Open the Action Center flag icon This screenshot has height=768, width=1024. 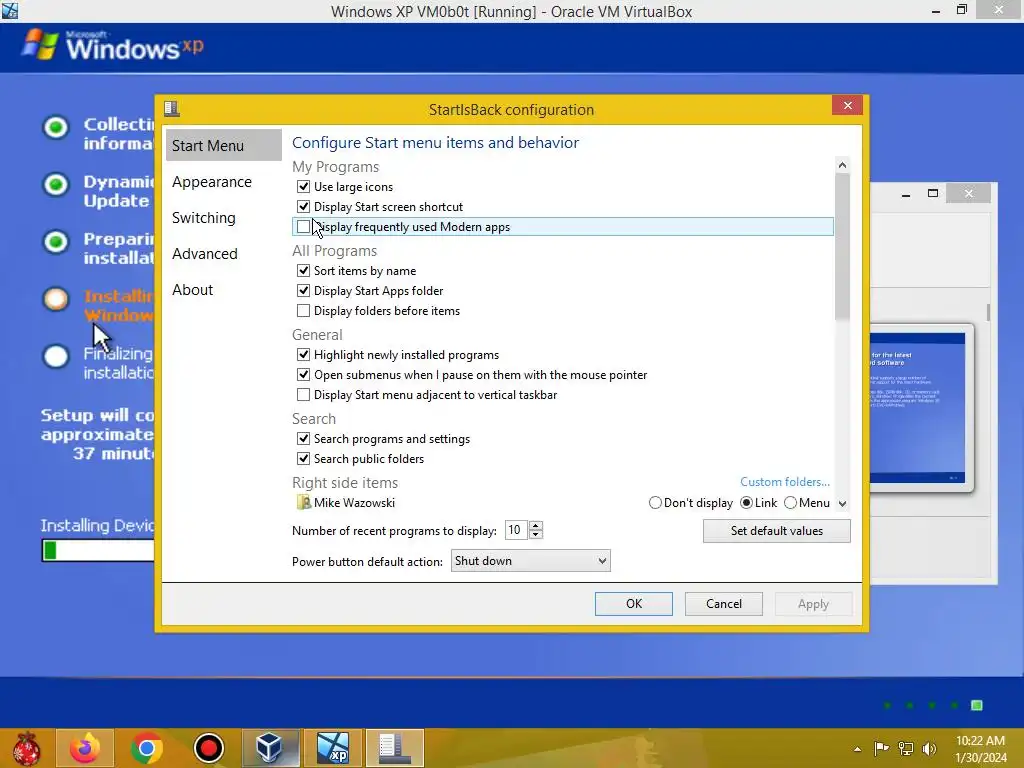click(881, 748)
